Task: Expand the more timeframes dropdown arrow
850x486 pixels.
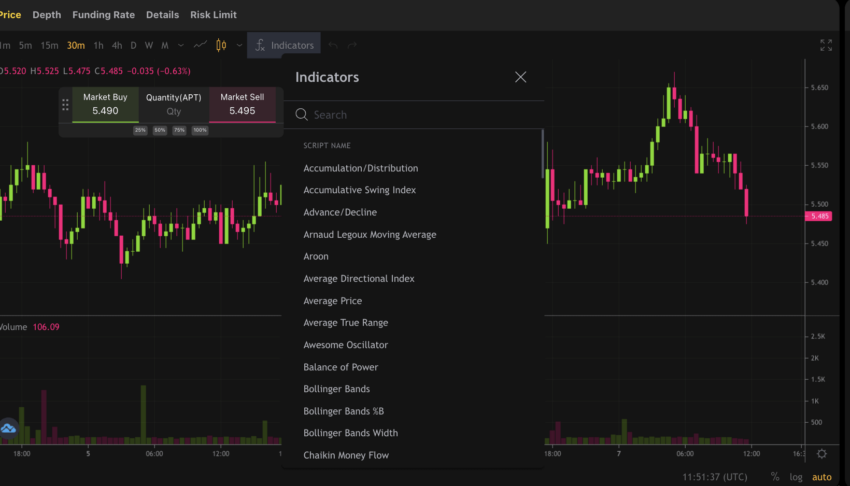Action: (x=181, y=46)
